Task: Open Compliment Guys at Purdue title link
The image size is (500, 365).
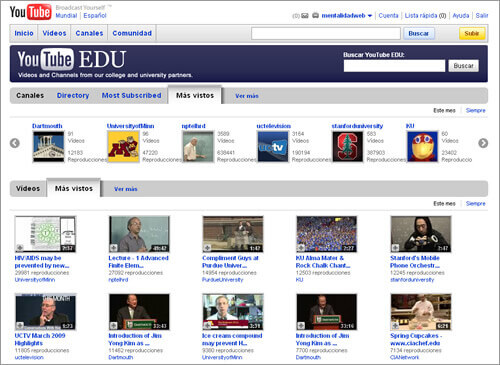Action: coord(230,262)
